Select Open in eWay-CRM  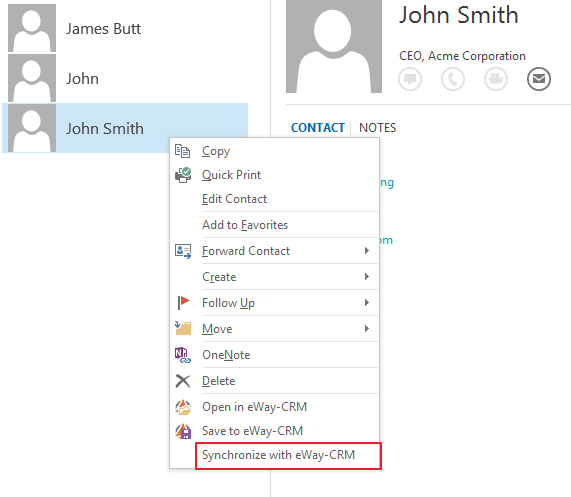[274, 407]
